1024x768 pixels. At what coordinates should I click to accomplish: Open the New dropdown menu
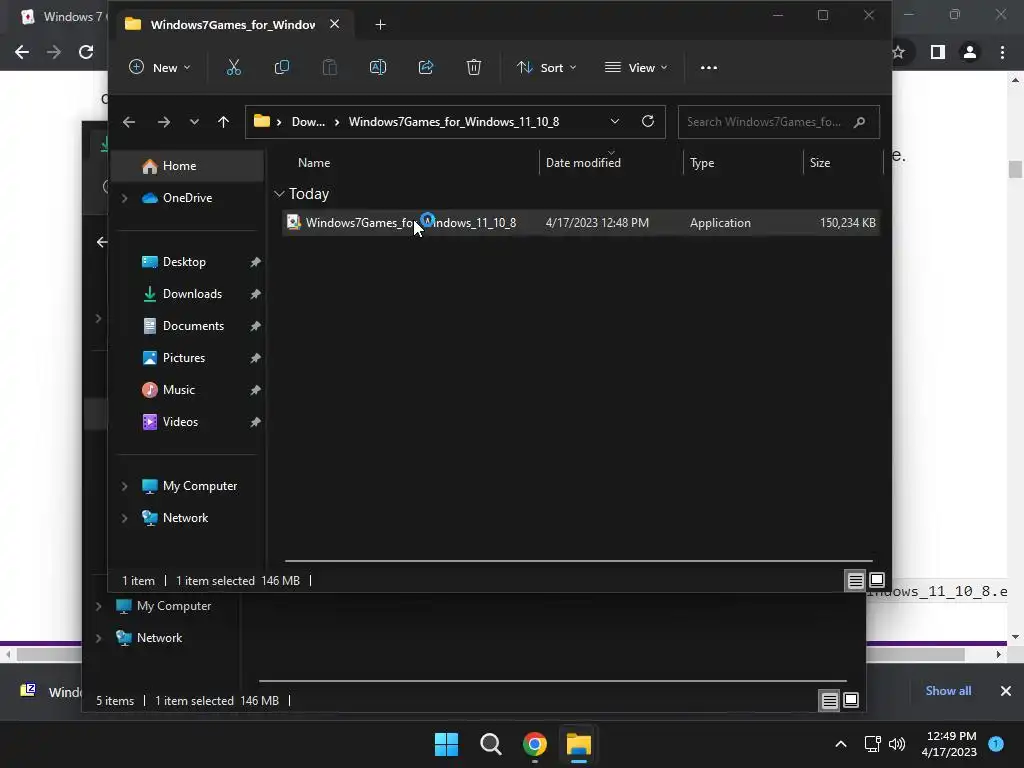[x=160, y=67]
